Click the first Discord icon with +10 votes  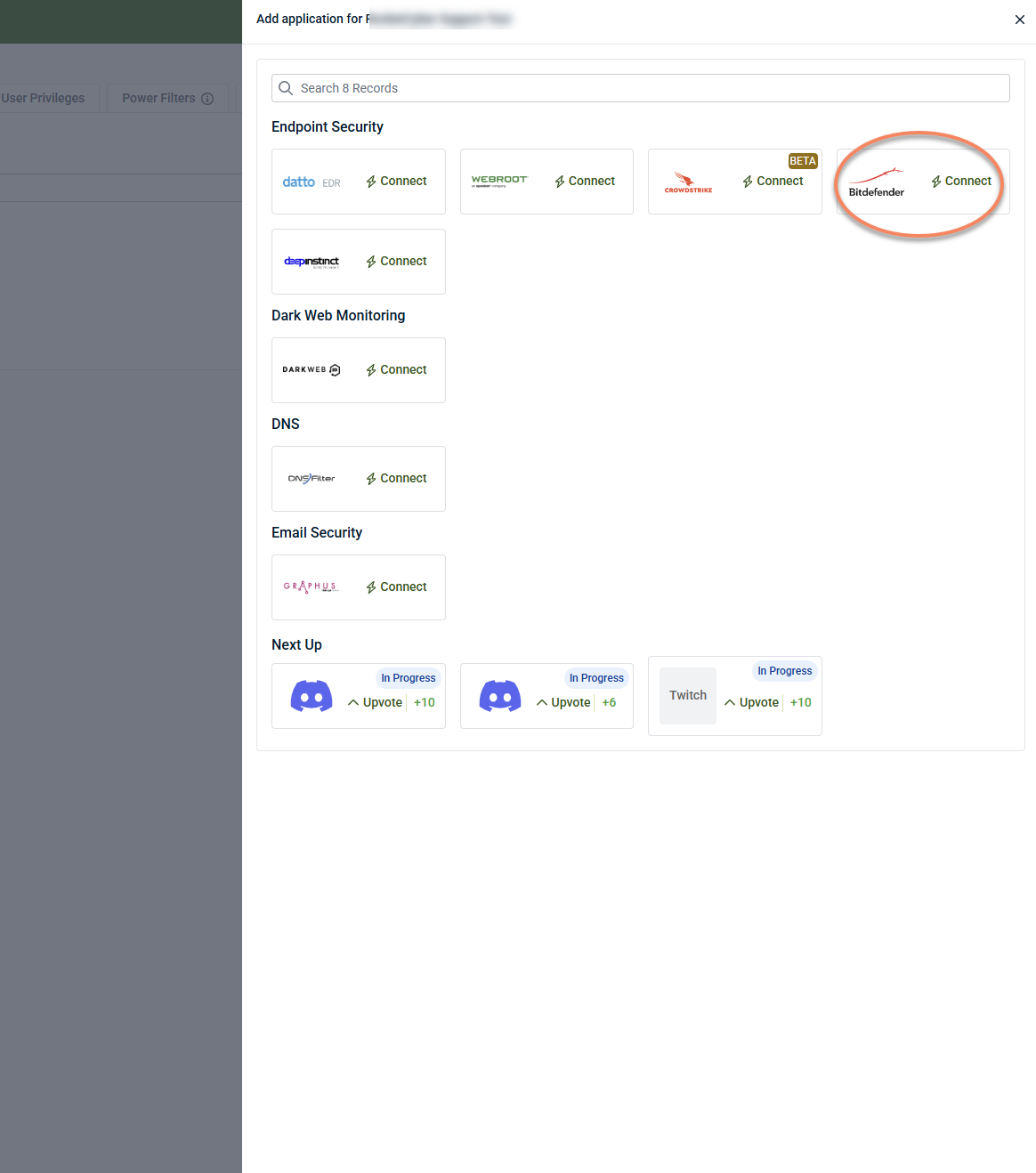(312, 696)
